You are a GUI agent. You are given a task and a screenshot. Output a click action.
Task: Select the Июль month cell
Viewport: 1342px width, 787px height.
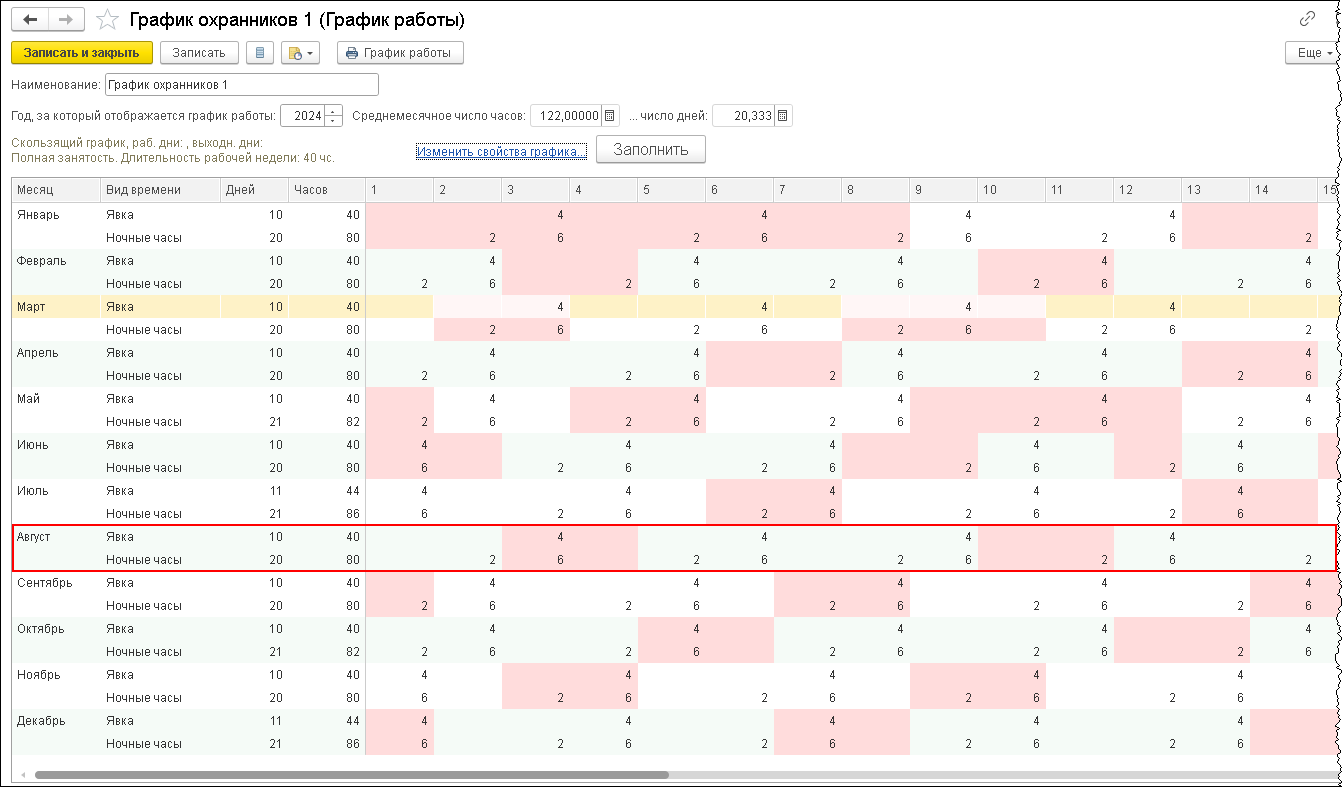coord(56,490)
